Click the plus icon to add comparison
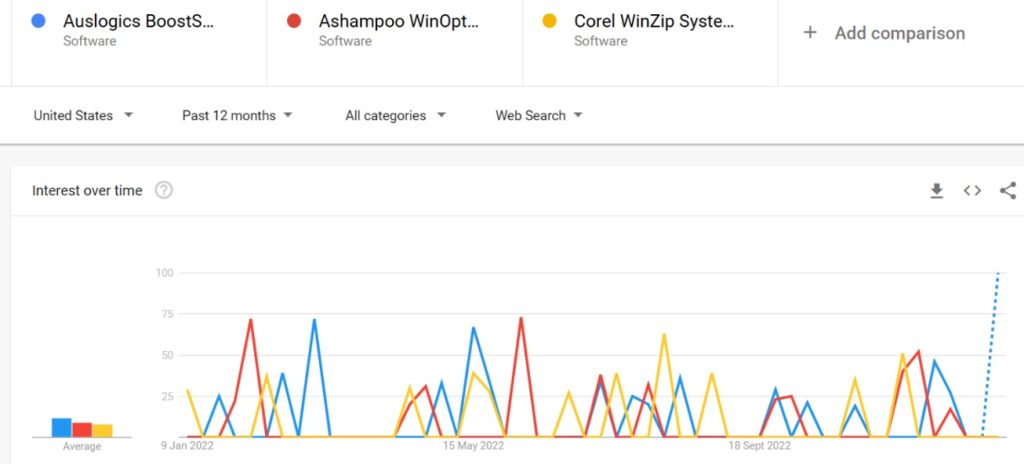 tap(810, 33)
